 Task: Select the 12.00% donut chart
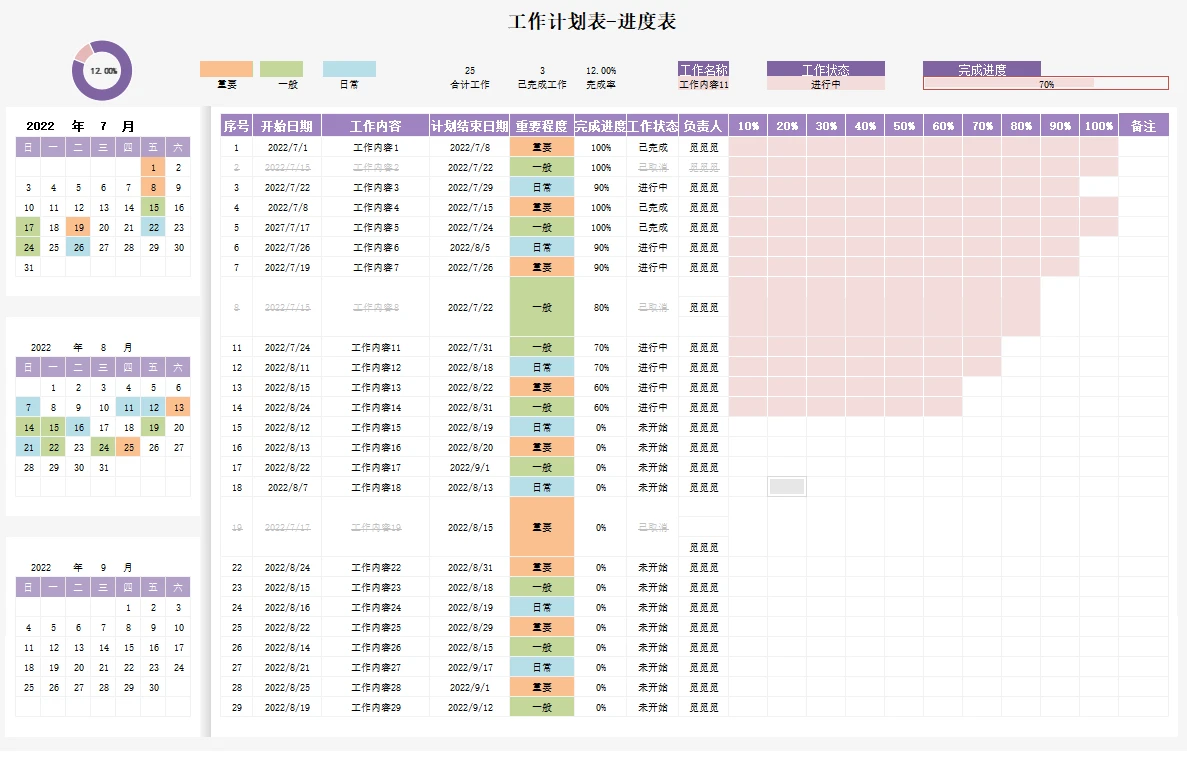click(x=102, y=70)
